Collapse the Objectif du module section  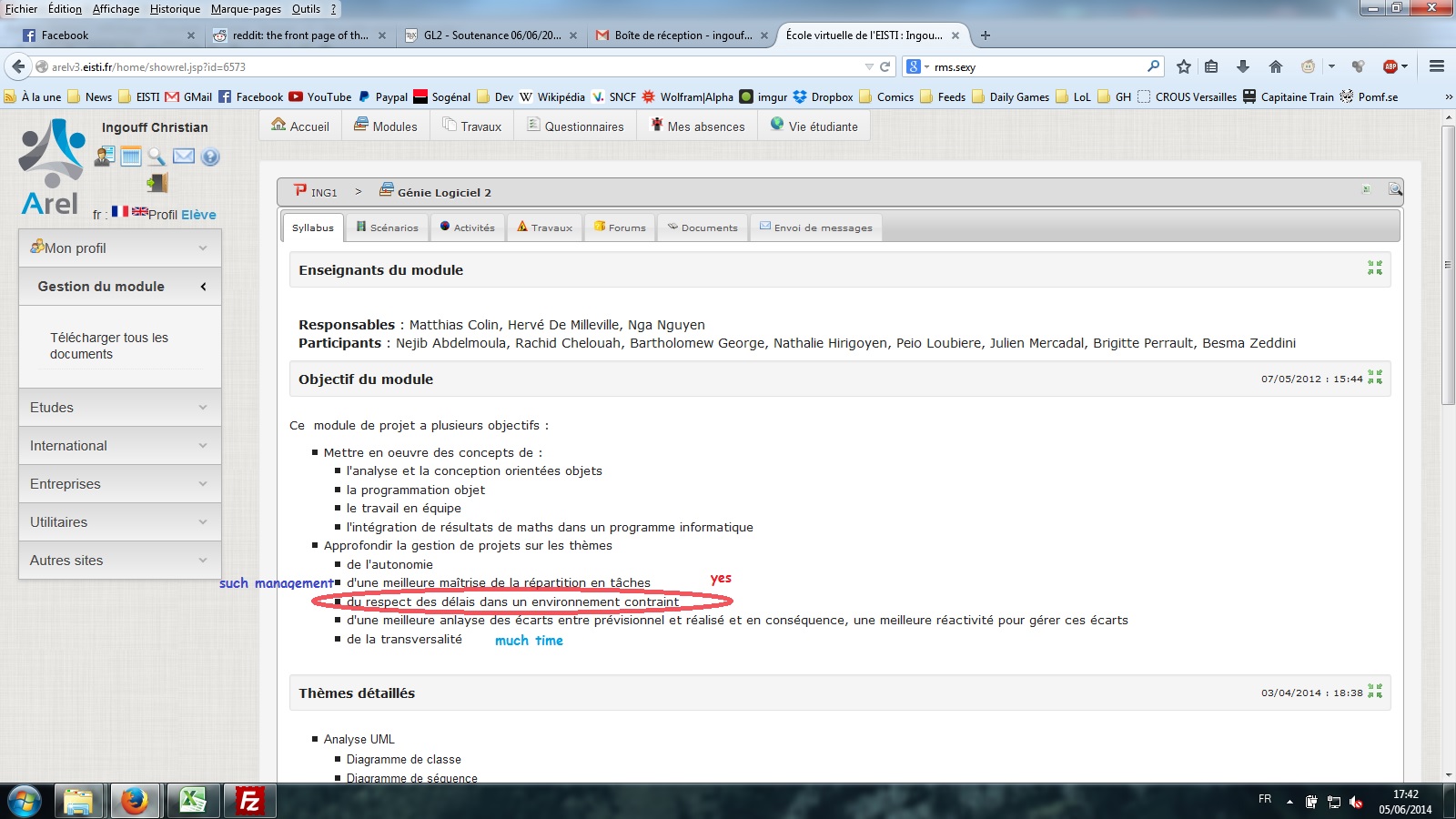(x=1374, y=378)
